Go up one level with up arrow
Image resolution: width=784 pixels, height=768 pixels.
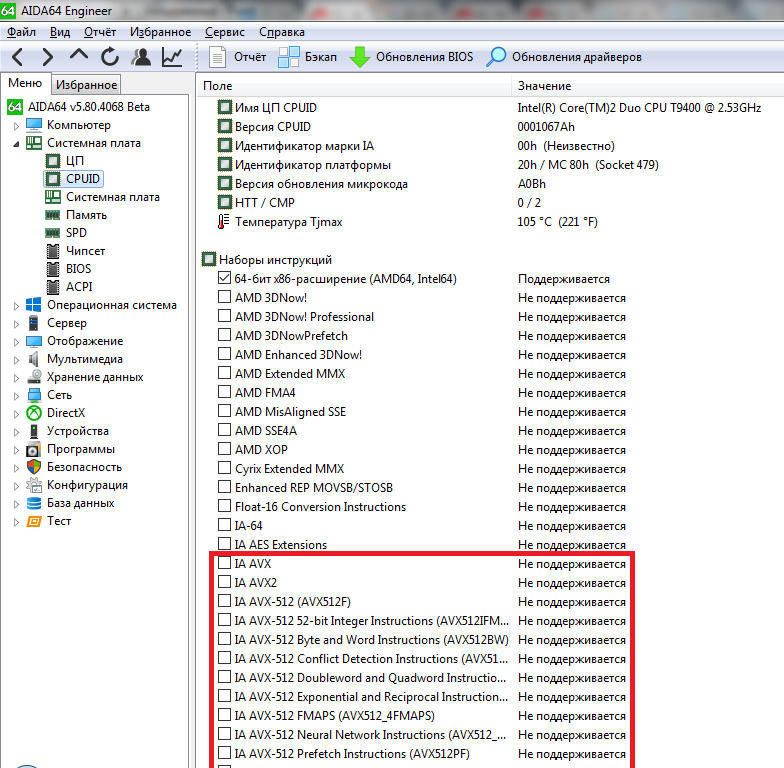coord(78,55)
